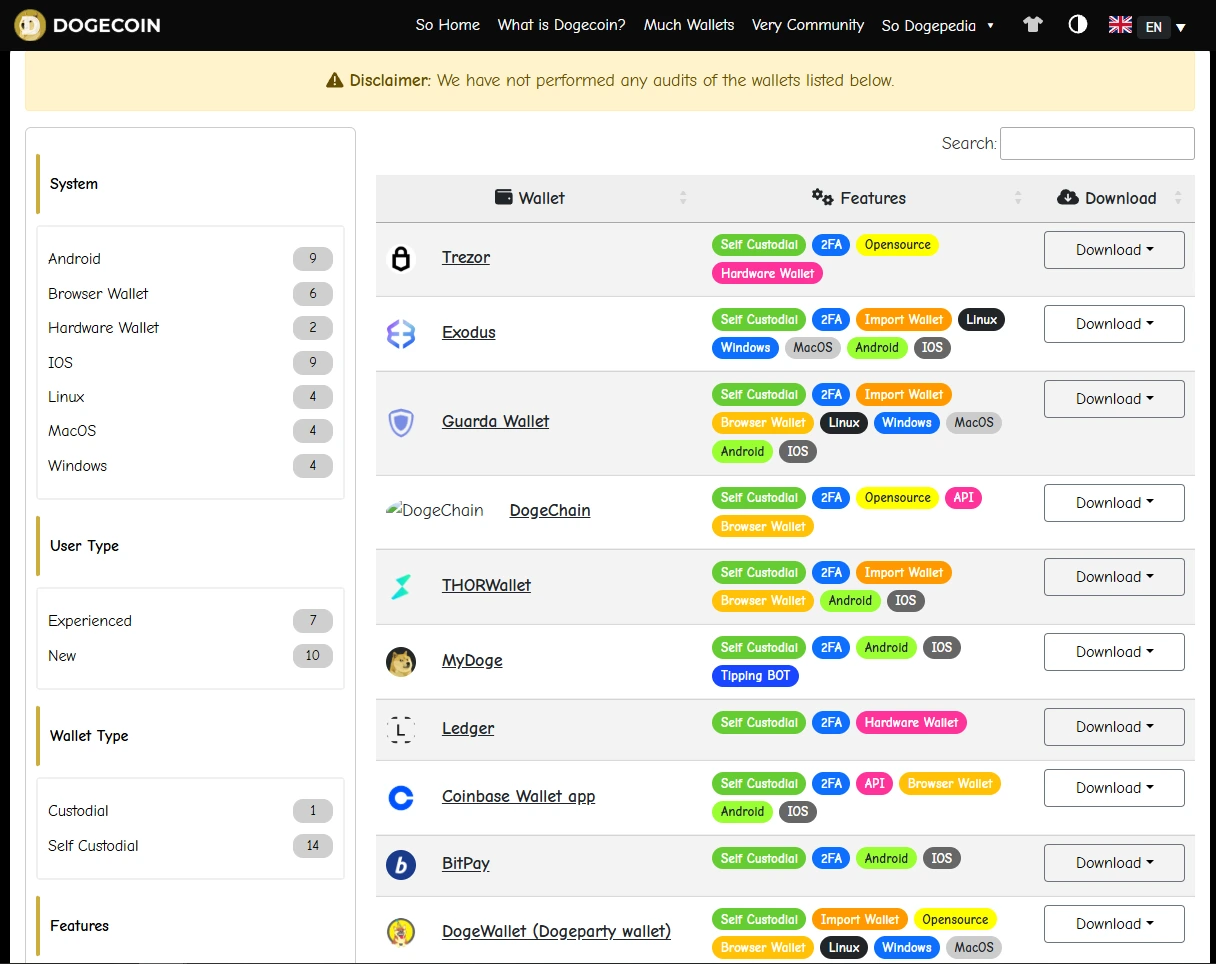This screenshot has width=1216, height=964.
Task: Click the Dogecoin logo icon in the navbar
Action: (29, 25)
